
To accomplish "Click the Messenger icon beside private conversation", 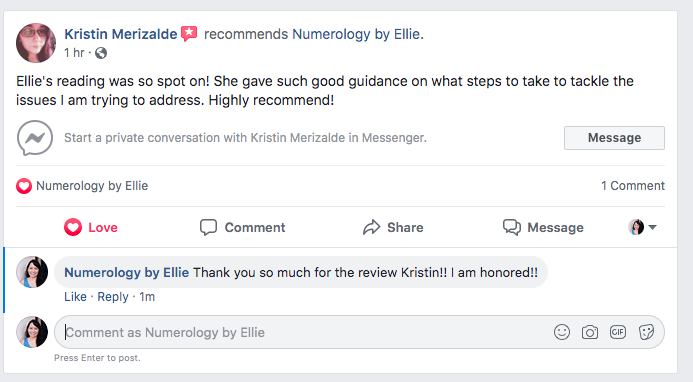I will 35,138.
